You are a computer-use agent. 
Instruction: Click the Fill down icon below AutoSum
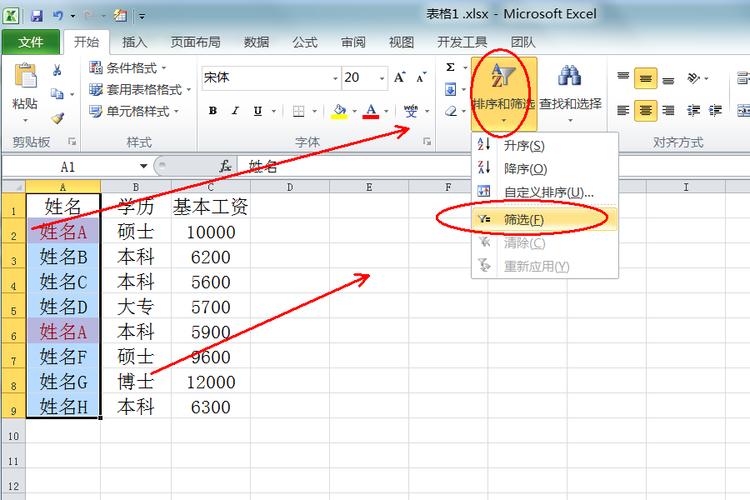pyautogui.click(x=450, y=89)
